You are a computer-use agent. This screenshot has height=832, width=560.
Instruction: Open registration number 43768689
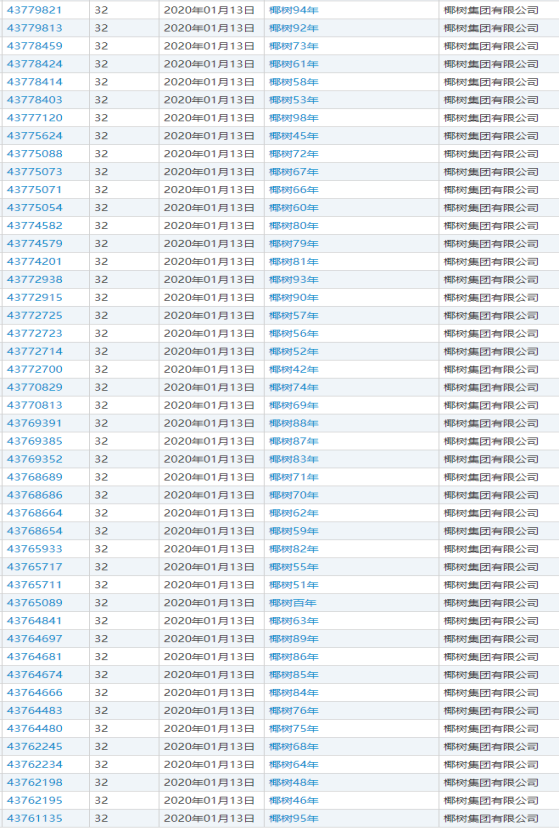click(x=35, y=478)
